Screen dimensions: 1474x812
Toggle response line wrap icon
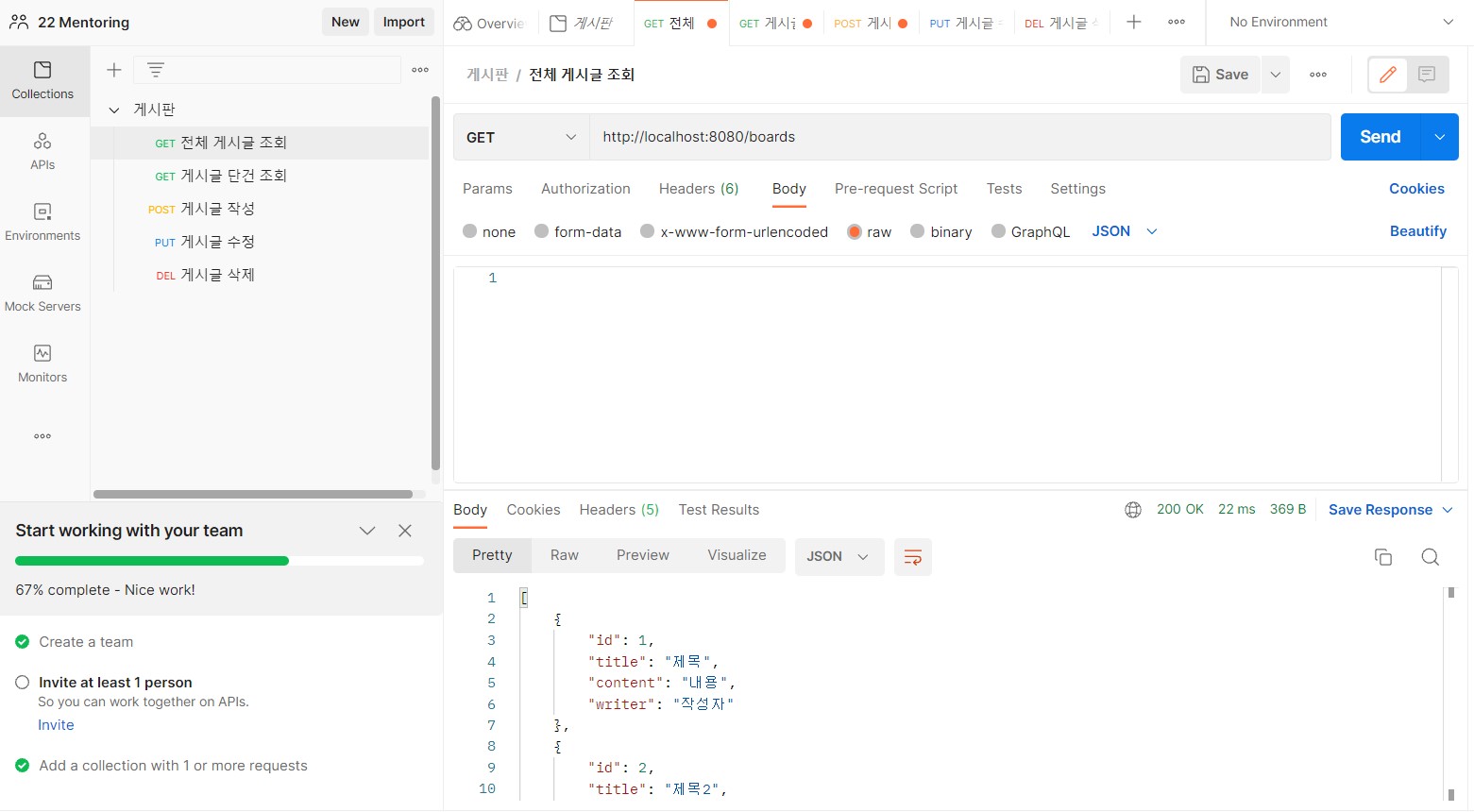tap(913, 557)
